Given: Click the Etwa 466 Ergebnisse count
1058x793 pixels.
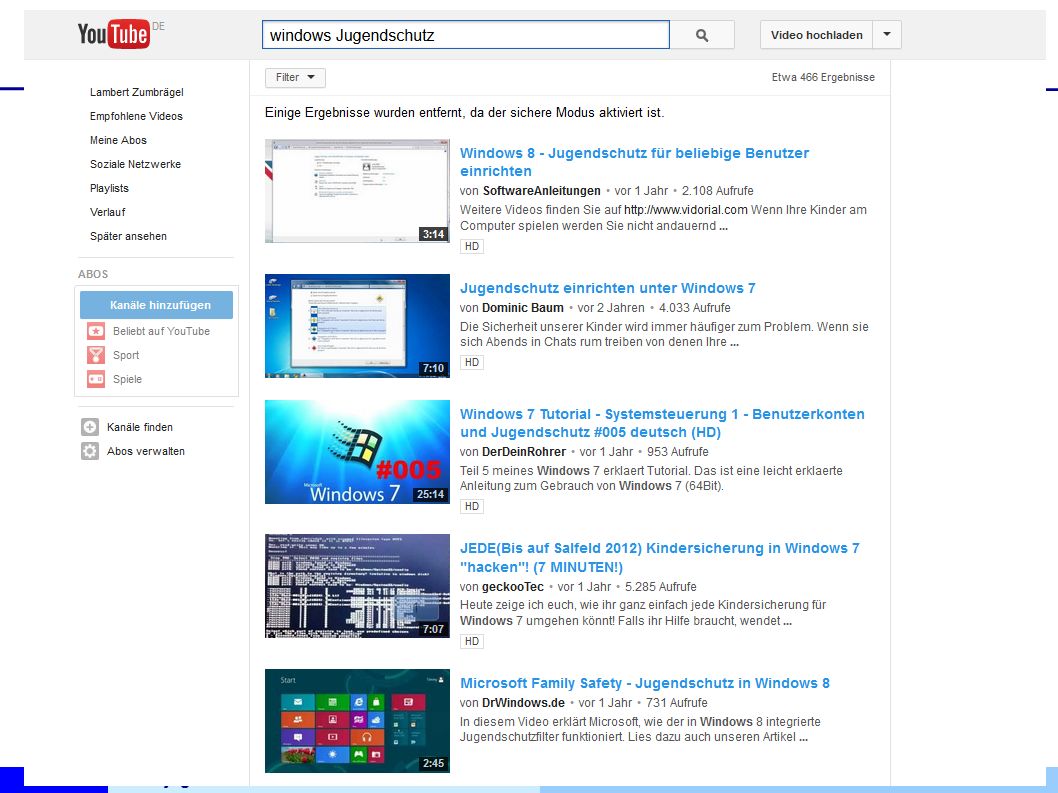Looking at the screenshot, I should click(x=823, y=78).
